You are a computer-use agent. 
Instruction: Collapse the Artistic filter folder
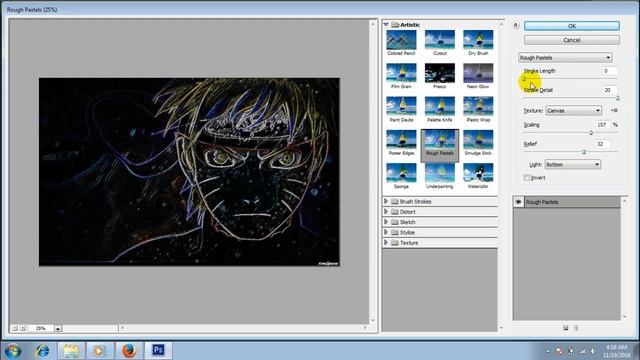386,25
